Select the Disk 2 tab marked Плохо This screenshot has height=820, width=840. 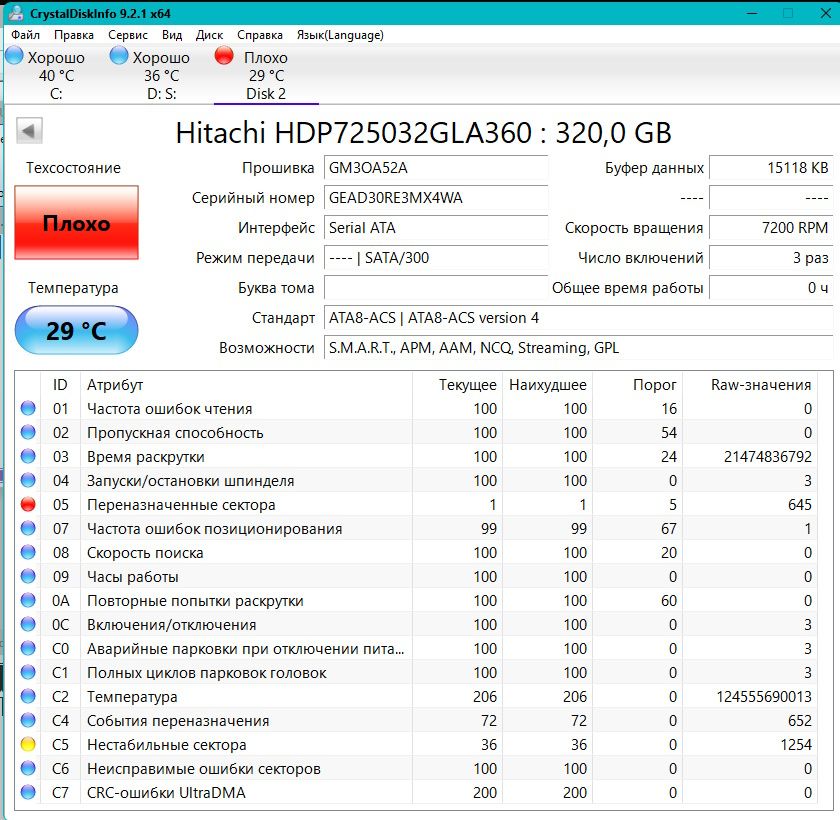tap(266, 75)
